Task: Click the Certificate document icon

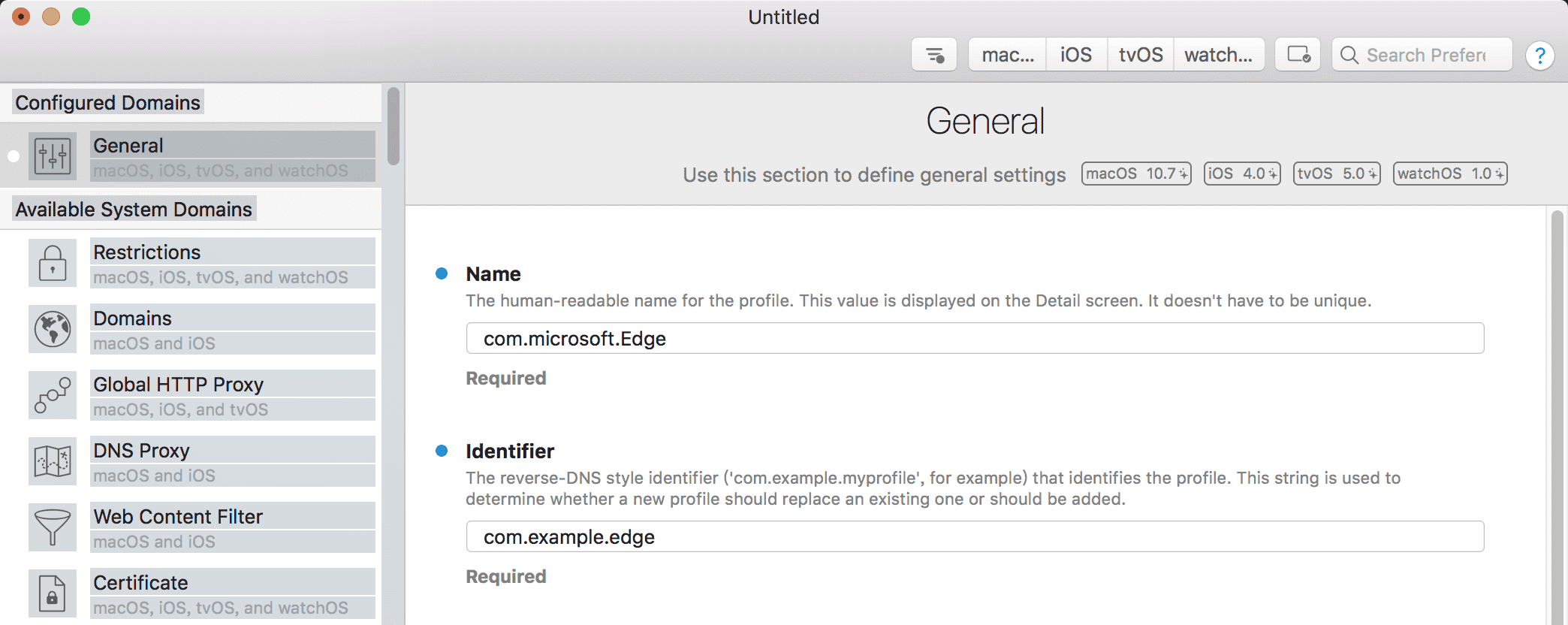Action: pyautogui.click(x=53, y=593)
